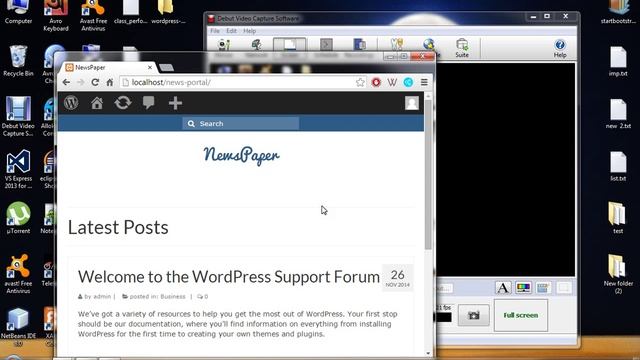Bookmark the page with the star icon

360,82
